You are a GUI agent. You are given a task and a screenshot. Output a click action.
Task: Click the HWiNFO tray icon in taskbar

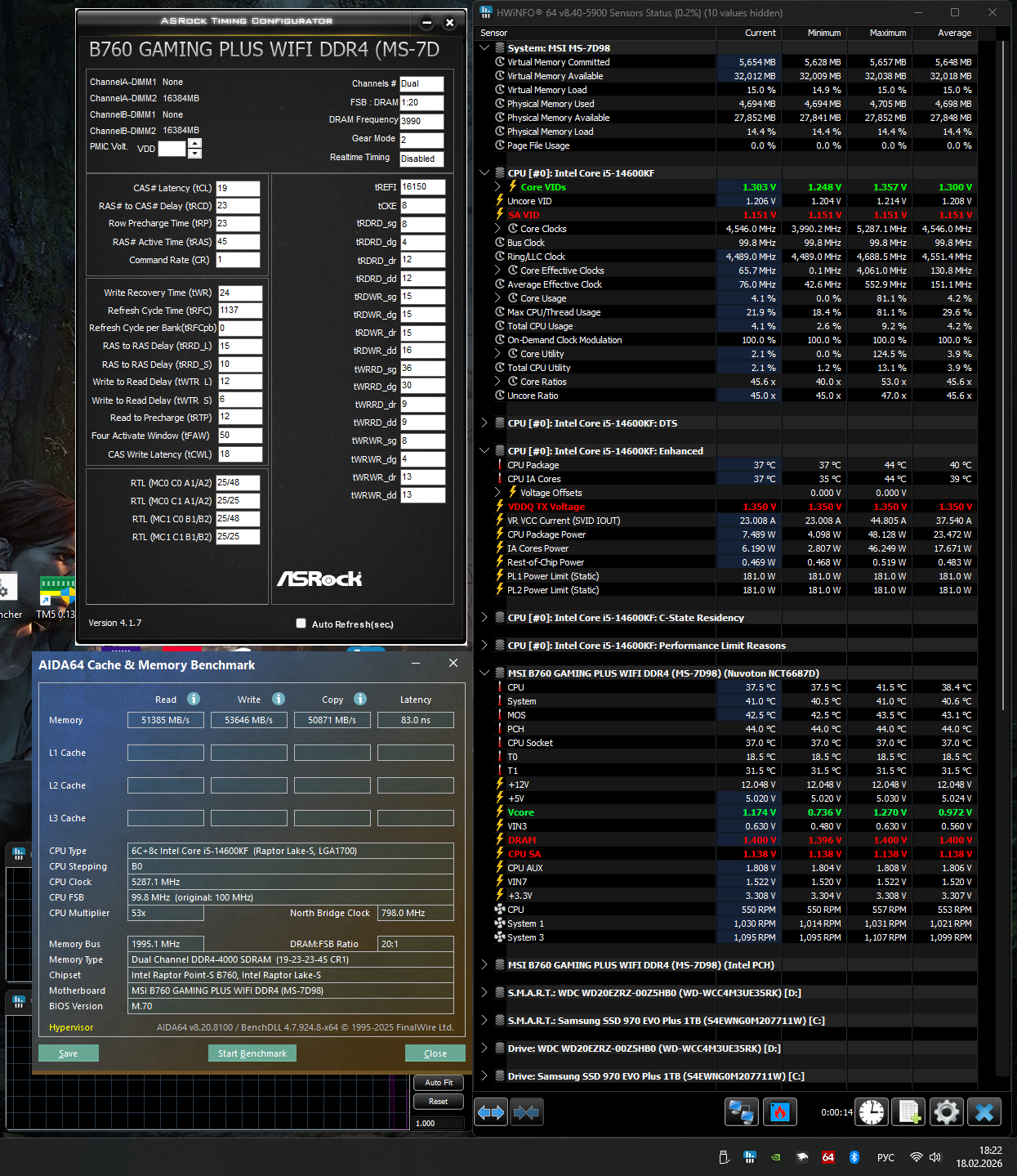(x=750, y=1157)
